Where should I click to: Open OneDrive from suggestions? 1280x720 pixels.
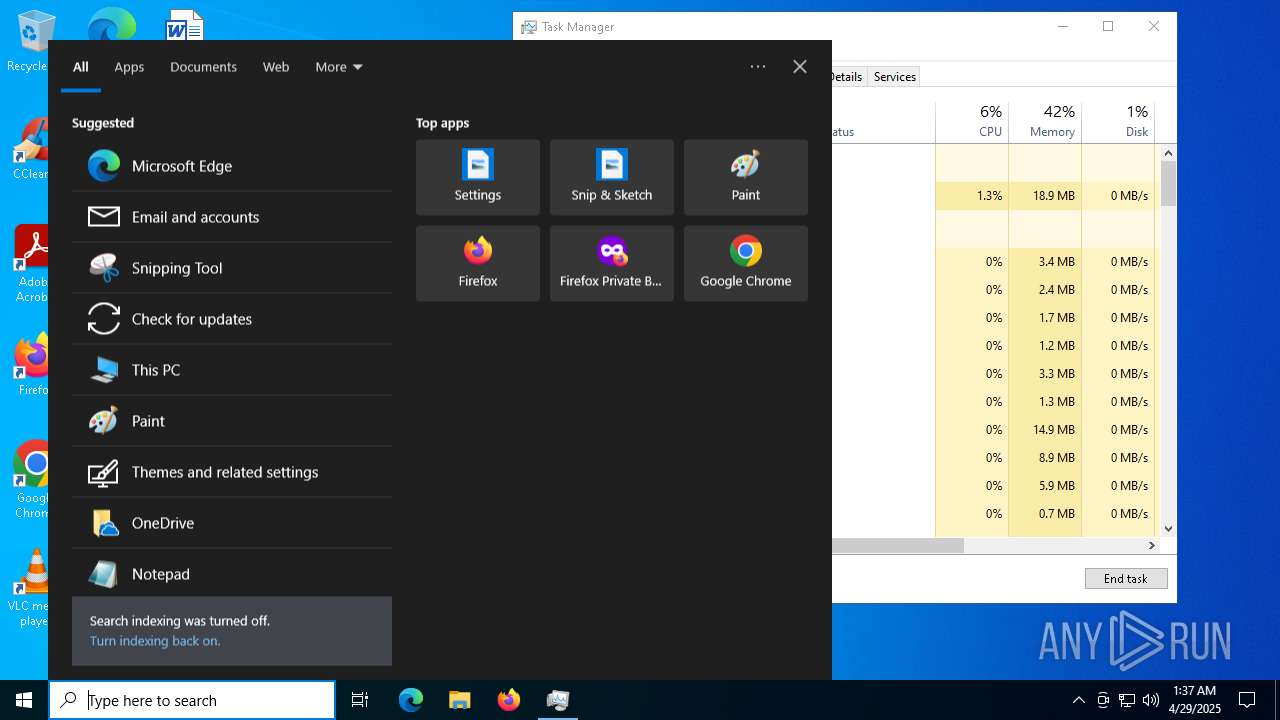[232, 523]
